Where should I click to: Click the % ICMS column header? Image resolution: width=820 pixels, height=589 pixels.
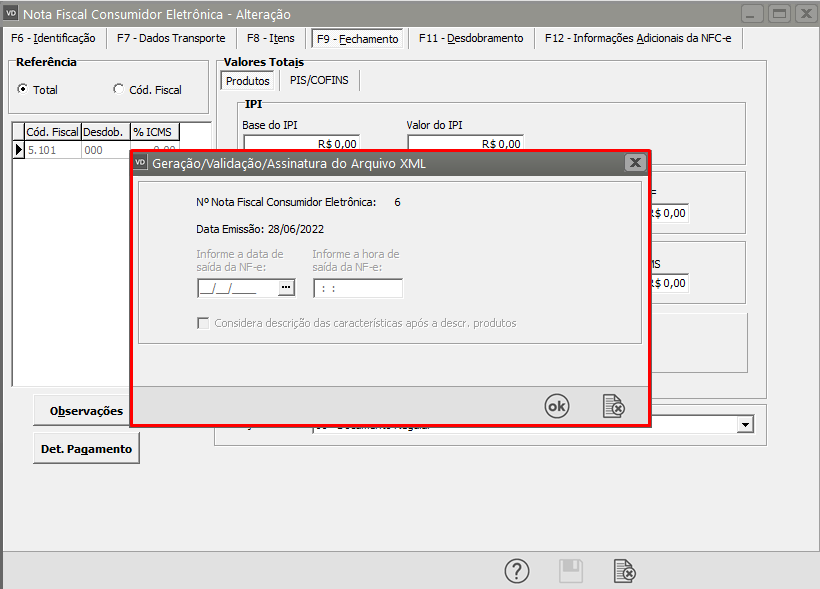(155, 132)
